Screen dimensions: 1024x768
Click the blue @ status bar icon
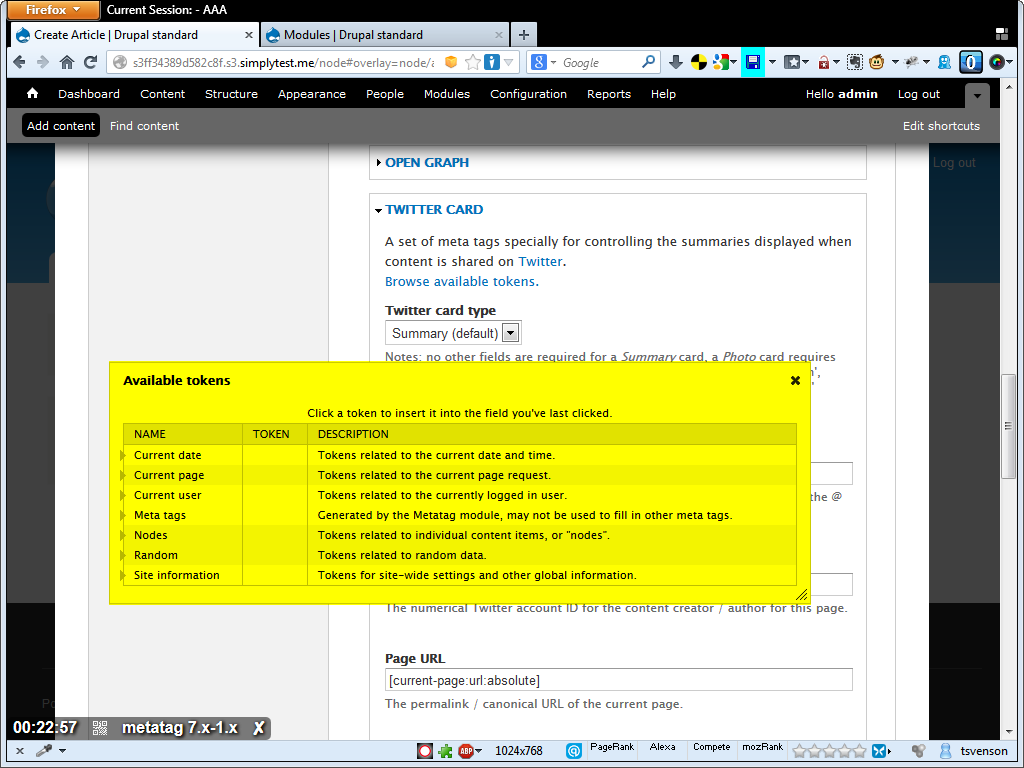(573, 751)
